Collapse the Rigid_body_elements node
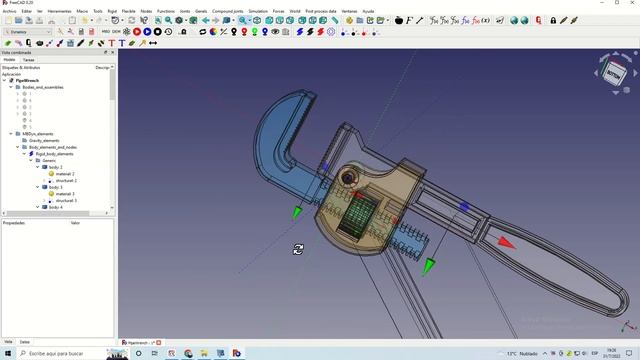Viewport: 640px width, 360px height. [24, 154]
